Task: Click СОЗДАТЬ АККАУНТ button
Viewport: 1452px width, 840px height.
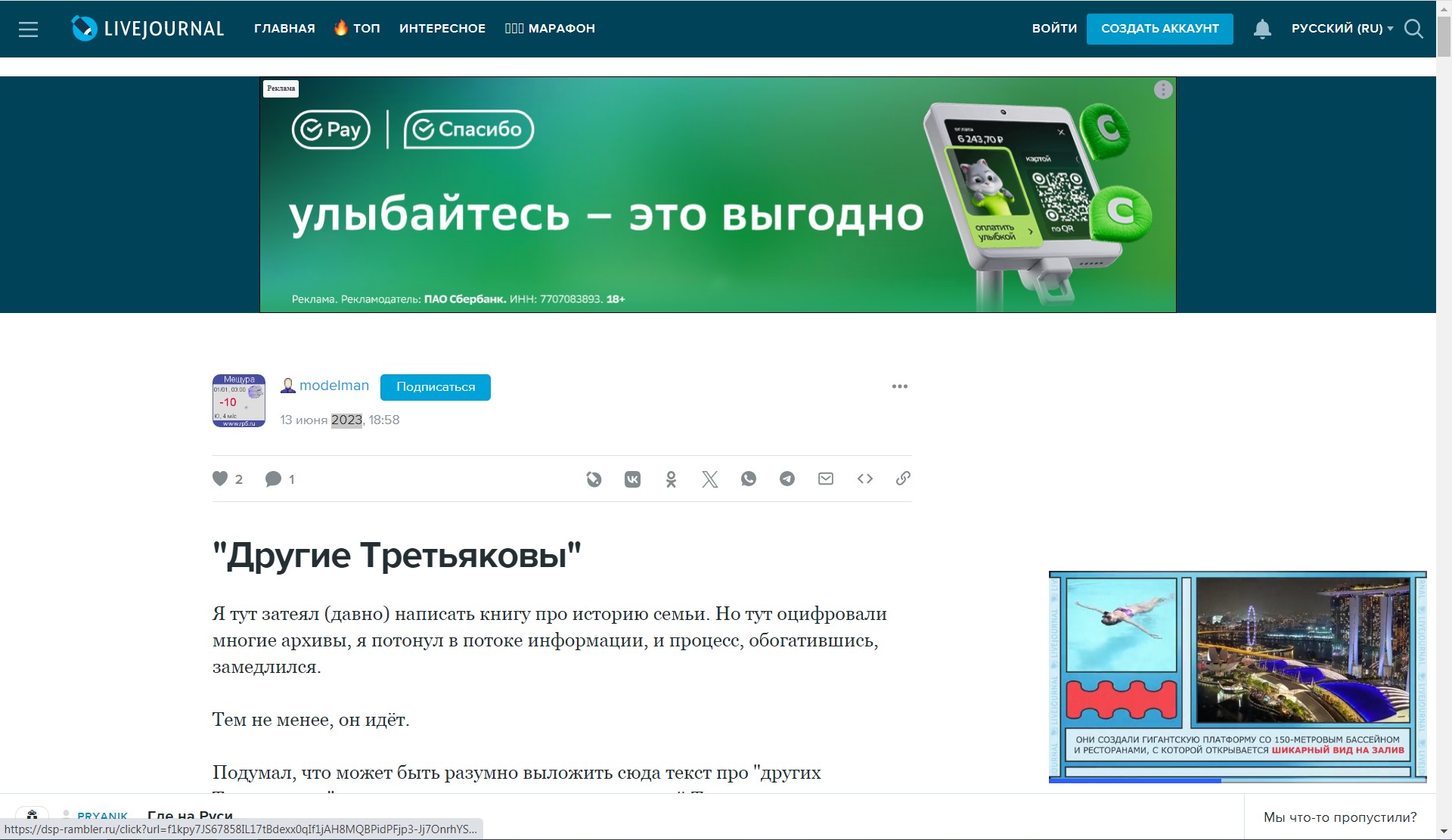Action: click(1160, 29)
